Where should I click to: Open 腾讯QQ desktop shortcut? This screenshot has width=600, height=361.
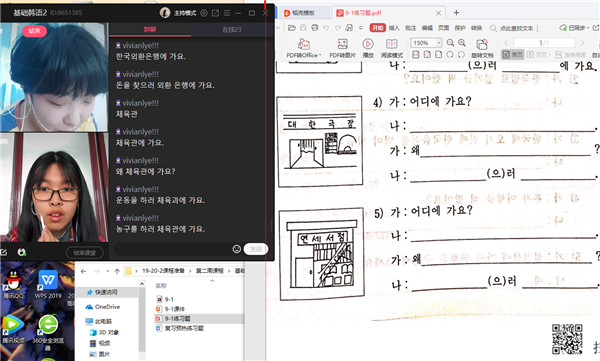click(13, 284)
